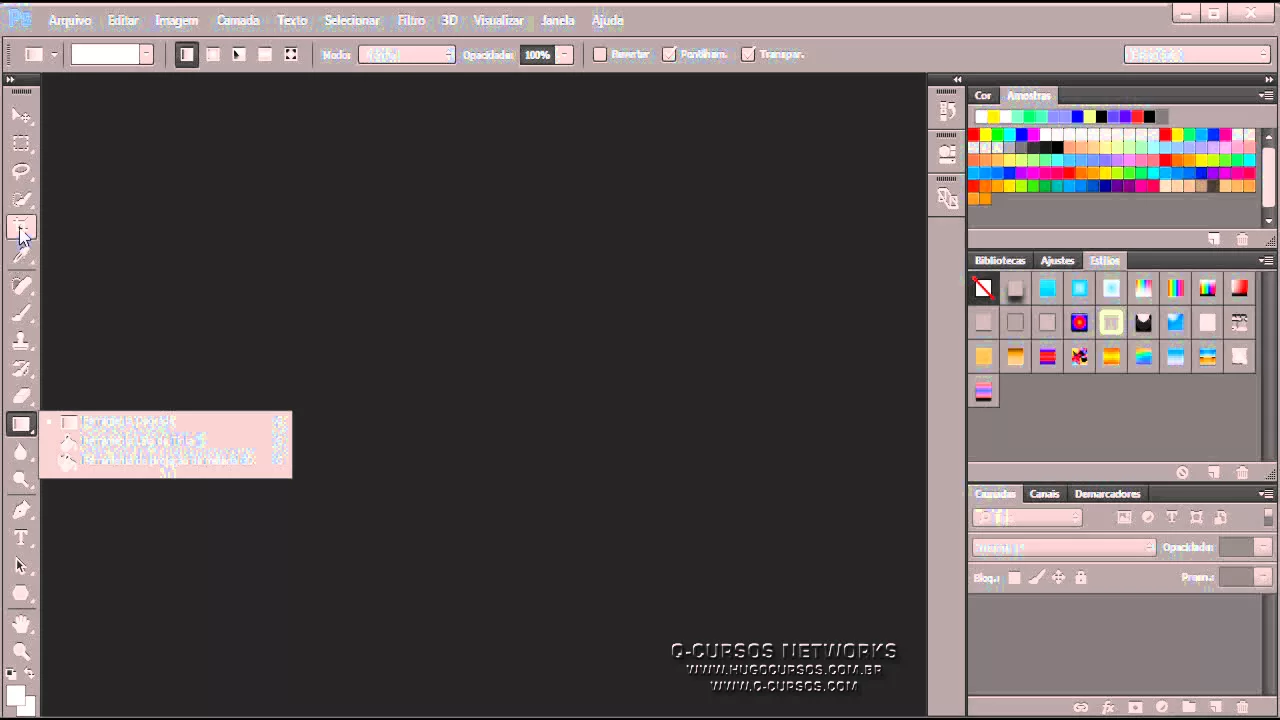
Task: Open the Bibliotecas tab
Action: pyautogui.click(x=1000, y=261)
